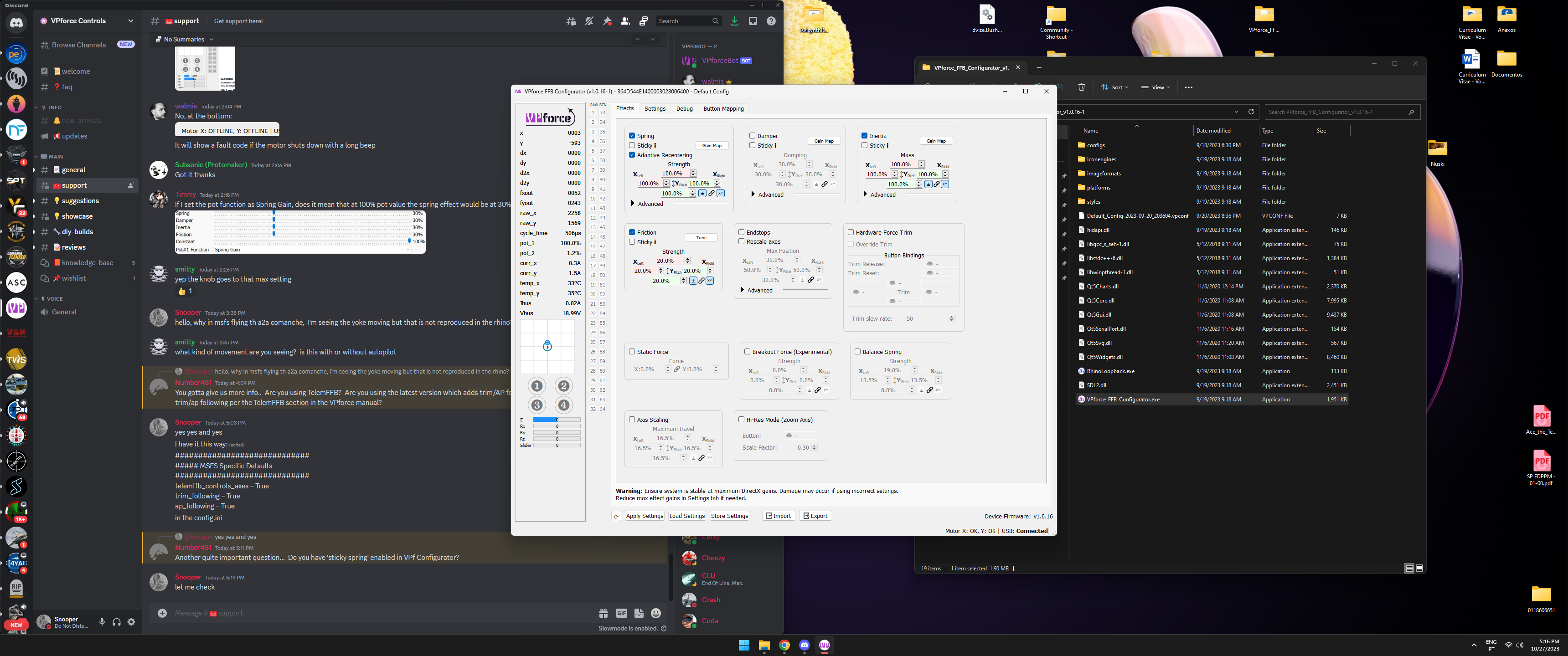The width and height of the screenshot is (1568, 656).
Task: Open pinned messages in Discord header
Action: (x=607, y=21)
